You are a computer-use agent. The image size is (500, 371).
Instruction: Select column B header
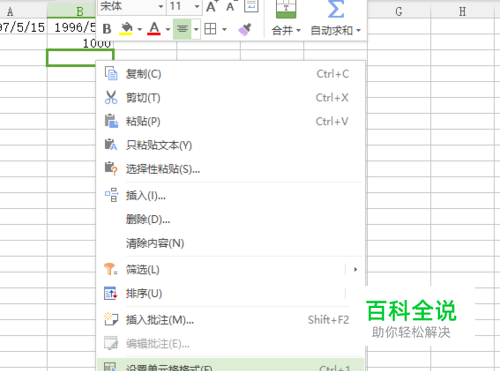(x=71, y=12)
